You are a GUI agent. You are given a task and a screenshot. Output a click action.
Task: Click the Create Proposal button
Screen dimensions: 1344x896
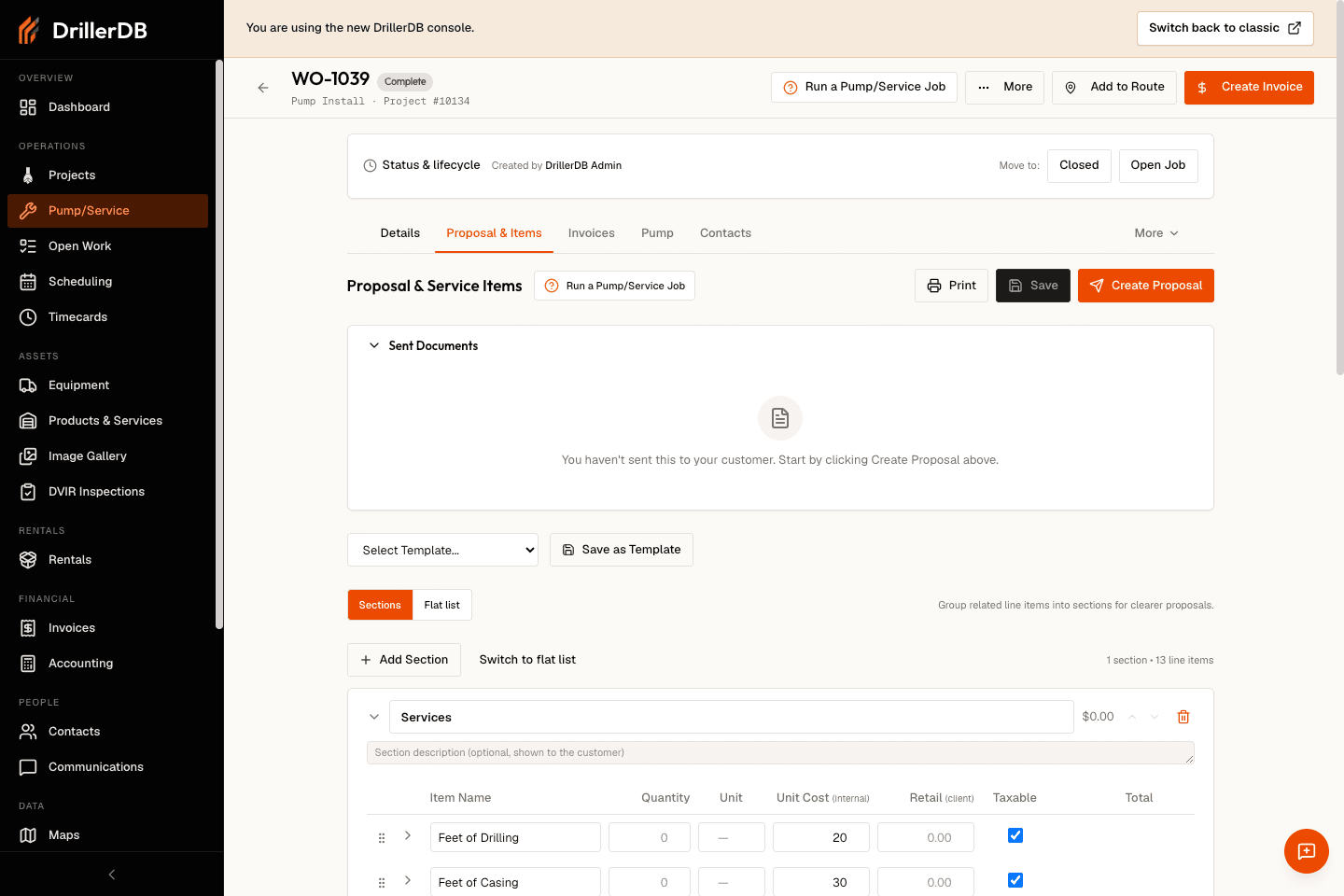click(x=1146, y=286)
